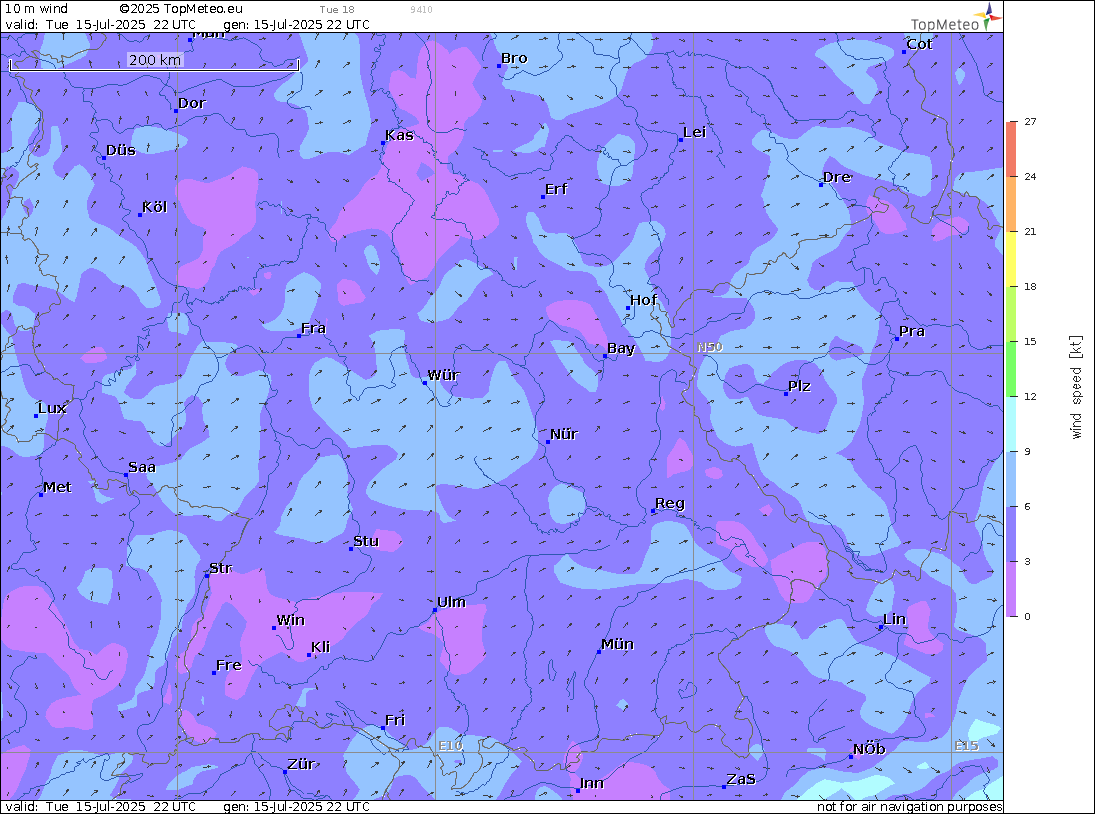Select the 'Lin' city label
1095x814 pixels.
pyautogui.click(x=895, y=619)
